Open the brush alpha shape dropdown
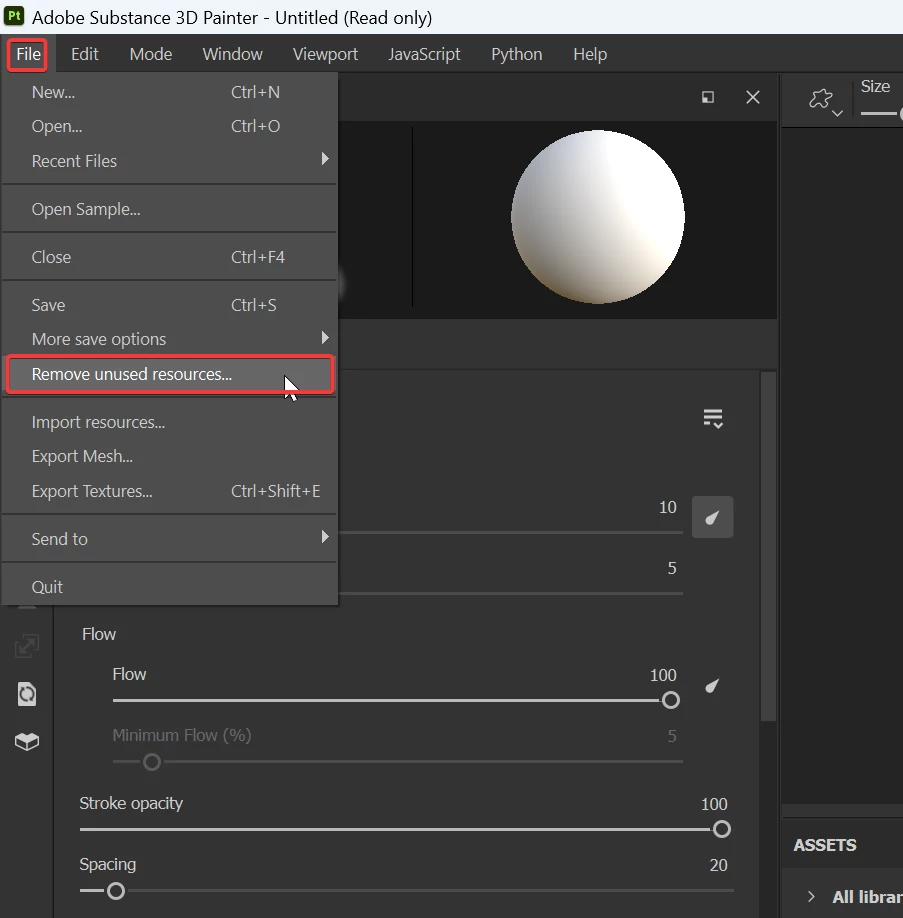 [825, 102]
